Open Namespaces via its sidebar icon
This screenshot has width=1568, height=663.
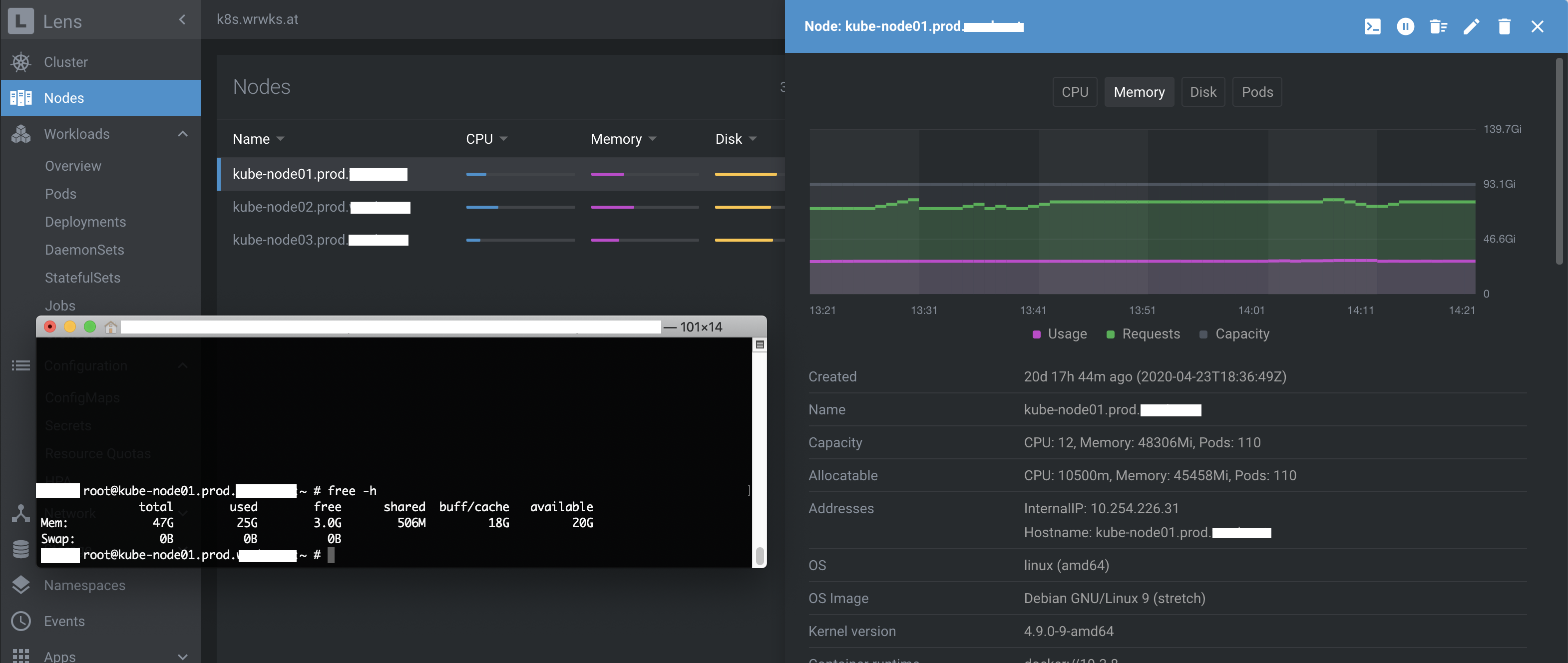click(x=21, y=585)
